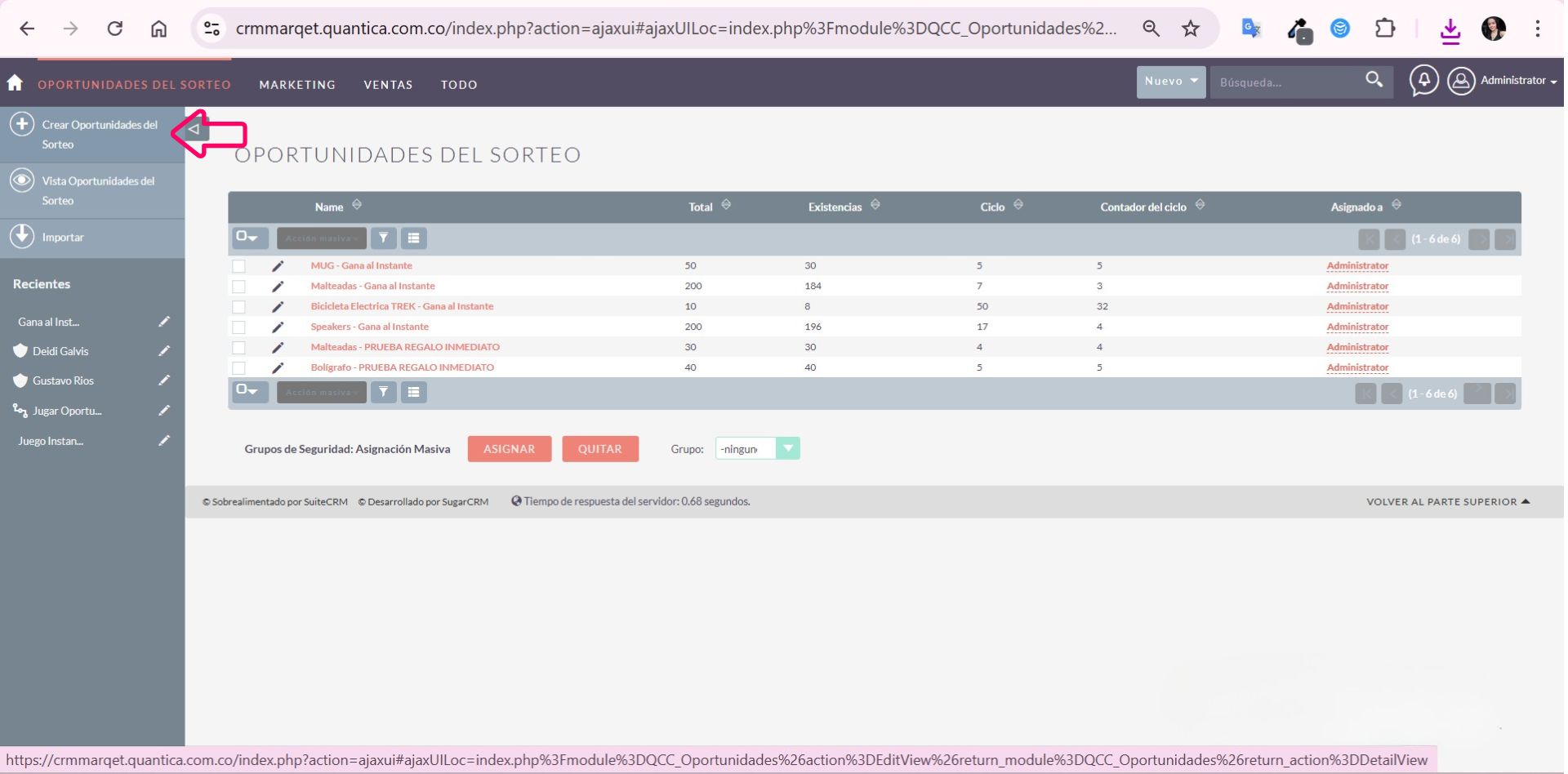The width and height of the screenshot is (1568, 774).
Task: Collapse the sidebar with the arrow button
Action: pyautogui.click(x=194, y=129)
